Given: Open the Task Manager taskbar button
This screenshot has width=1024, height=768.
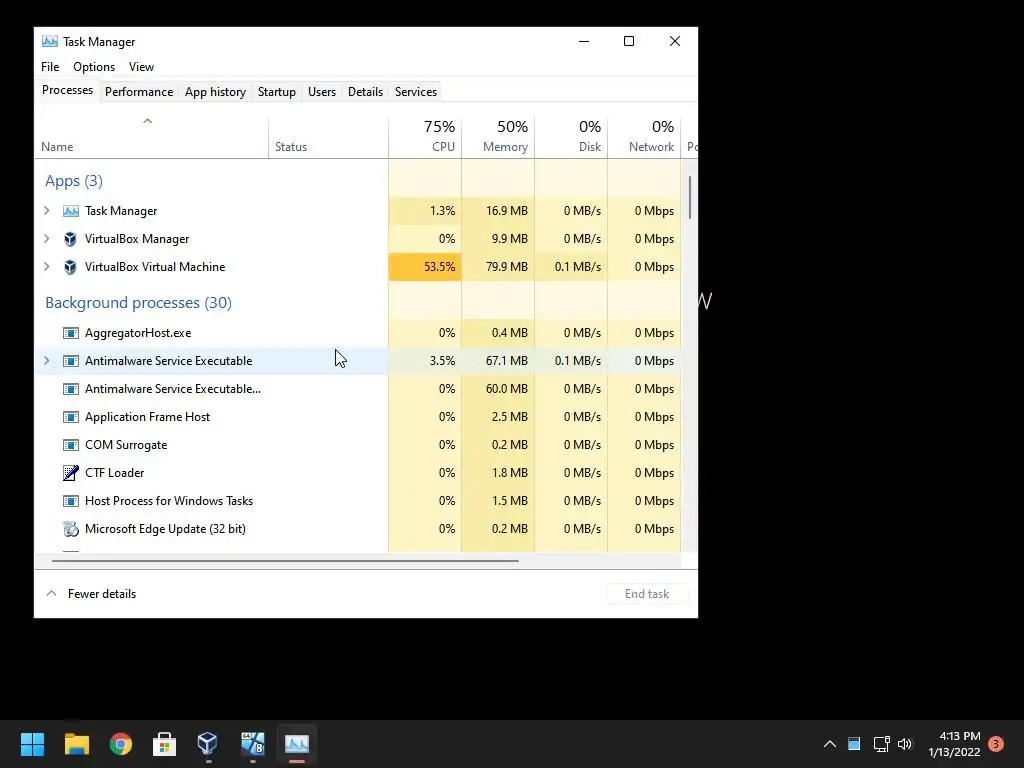Looking at the screenshot, I should [x=296, y=743].
